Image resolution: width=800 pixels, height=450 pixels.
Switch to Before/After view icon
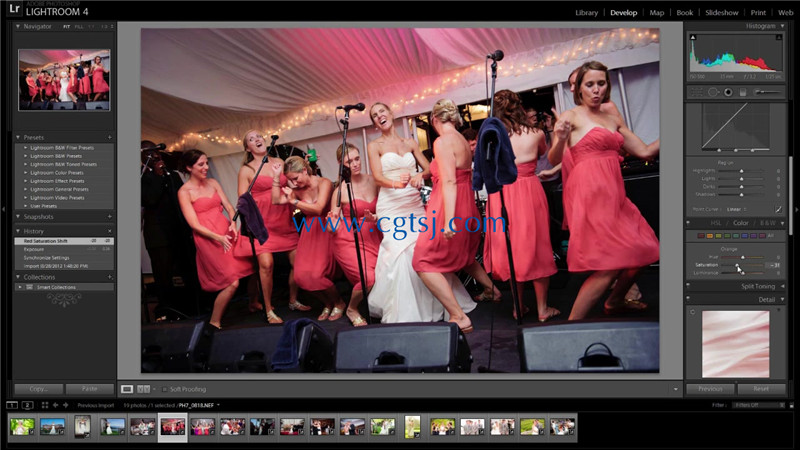143,389
